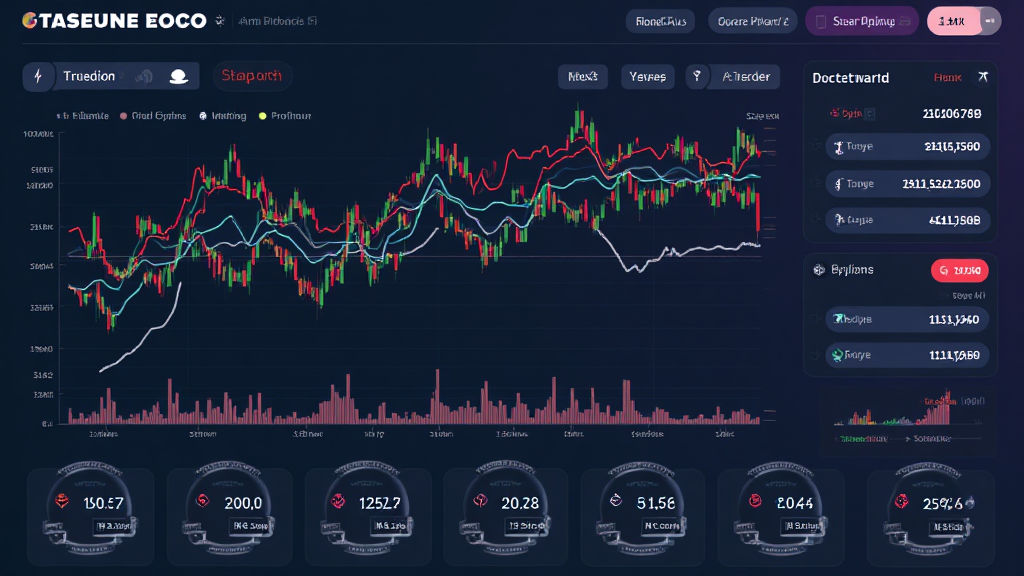1024x576 pixels.
Task: Click the globe icon next to the Byllons heading
Action: [x=817, y=270]
